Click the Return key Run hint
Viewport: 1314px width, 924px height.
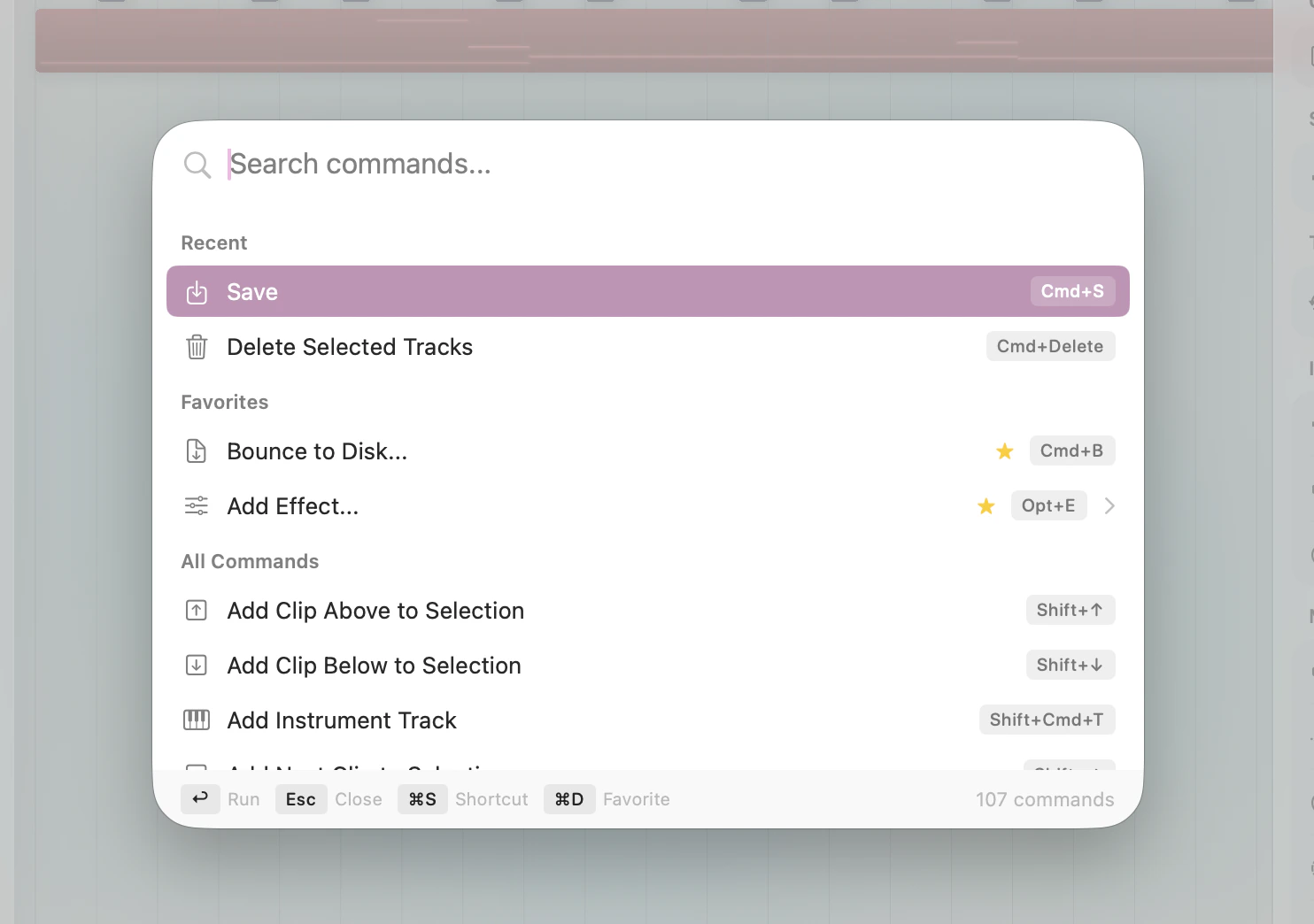[x=220, y=799]
